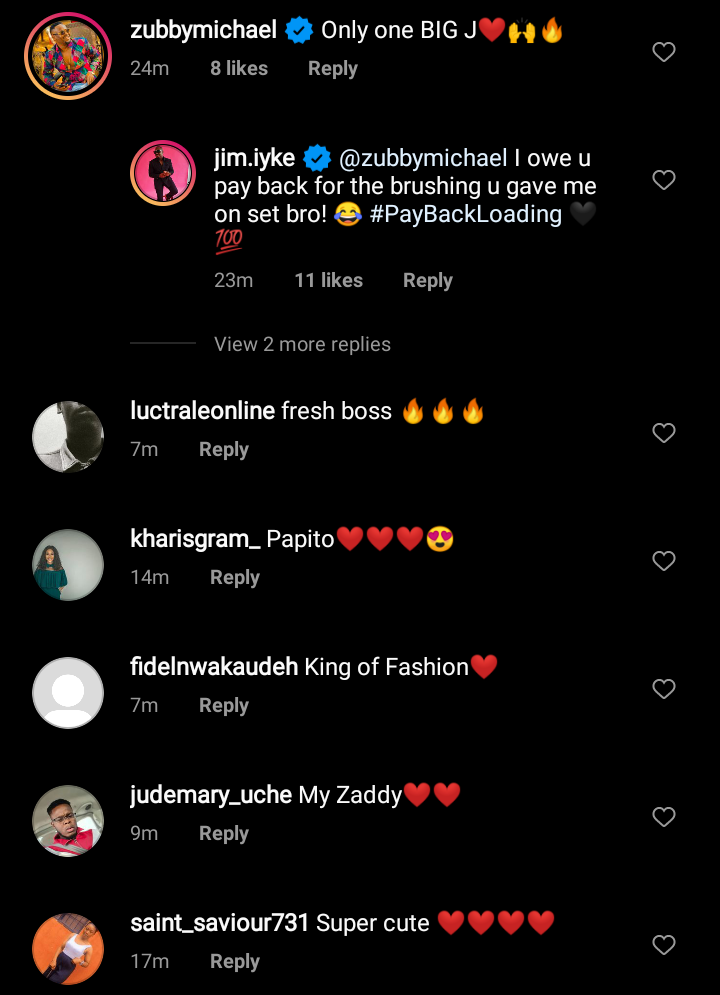
Task: Open the @zubbymichael mention link
Action: [425, 158]
